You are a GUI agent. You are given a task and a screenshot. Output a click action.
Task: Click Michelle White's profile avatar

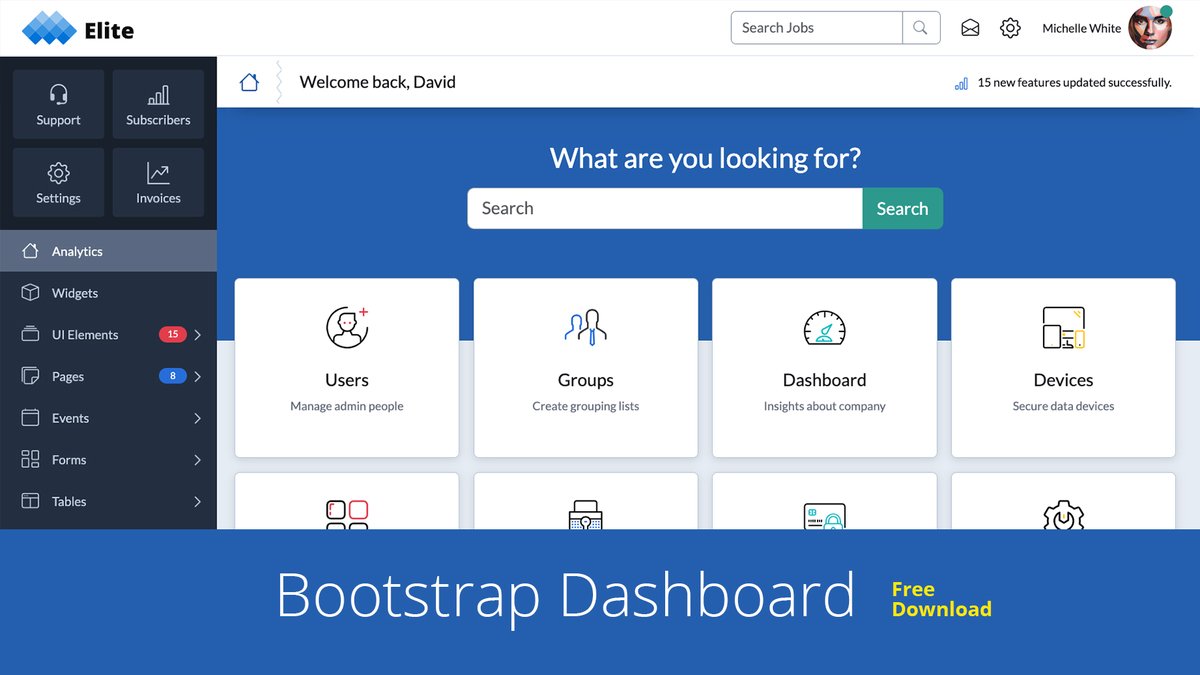[x=1150, y=28]
